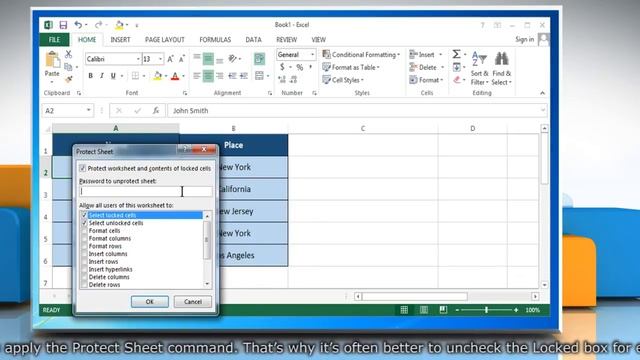This screenshot has width=640, height=360.
Task: Enable Insert rows permission checkbox
Action: [84, 262]
